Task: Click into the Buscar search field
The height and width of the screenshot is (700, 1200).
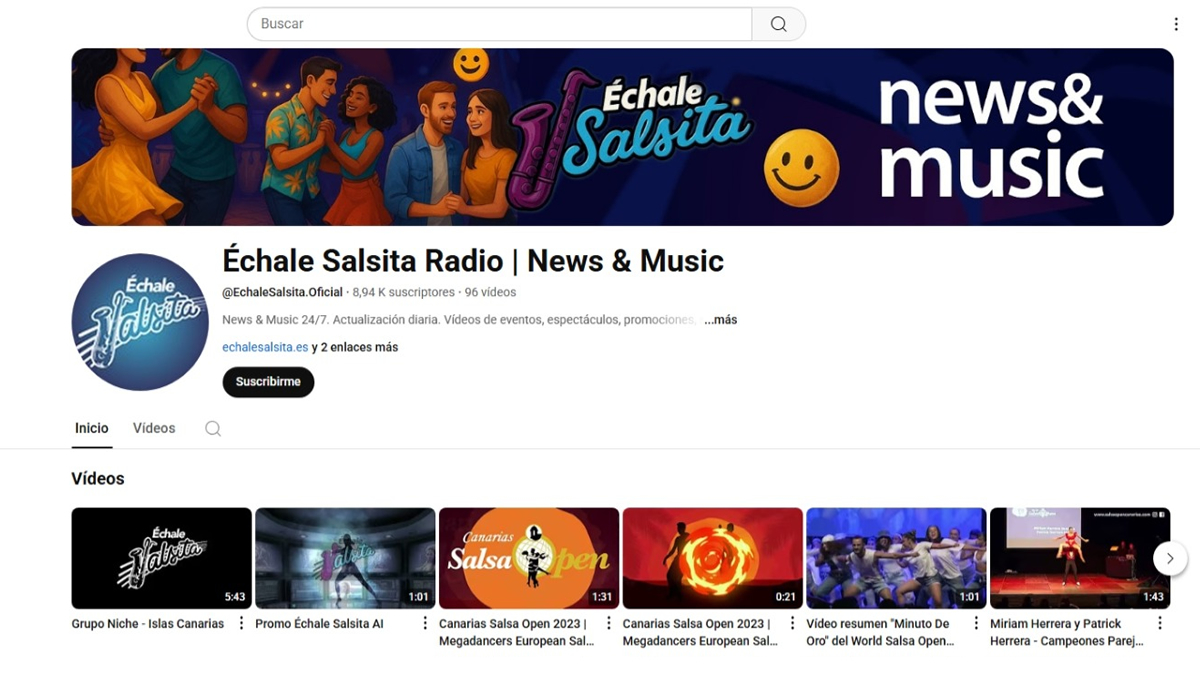Action: pos(499,24)
